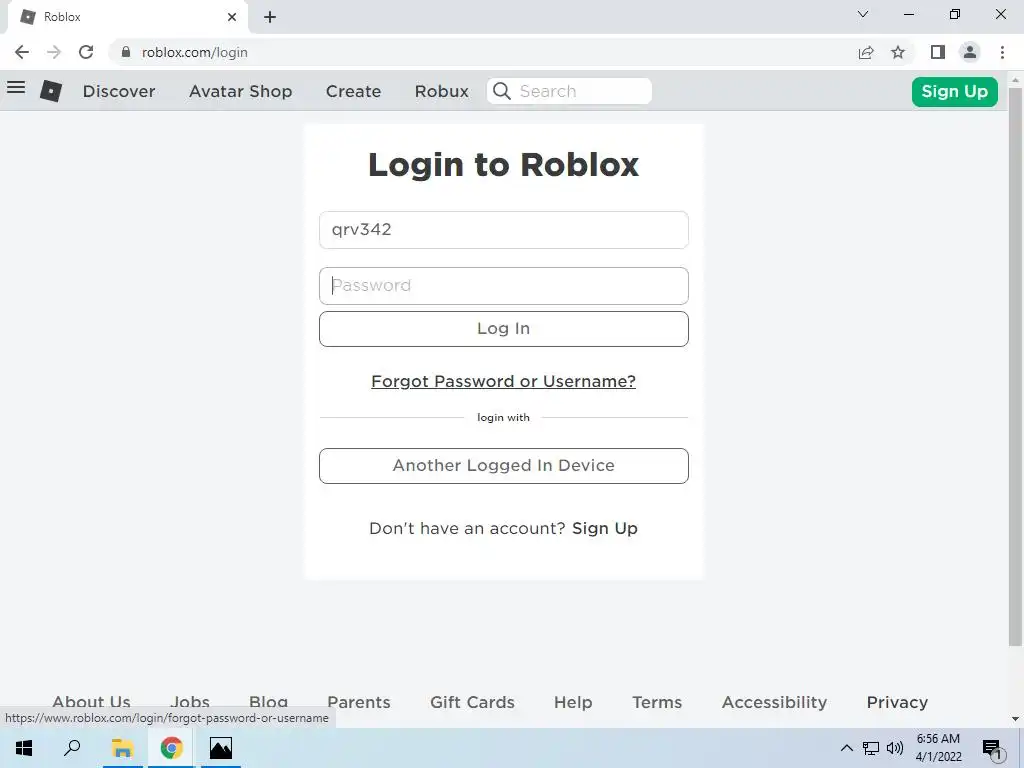The image size is (1024, 768).
Task: Focus the username field containing qrv342
Action: coord(504,230)
